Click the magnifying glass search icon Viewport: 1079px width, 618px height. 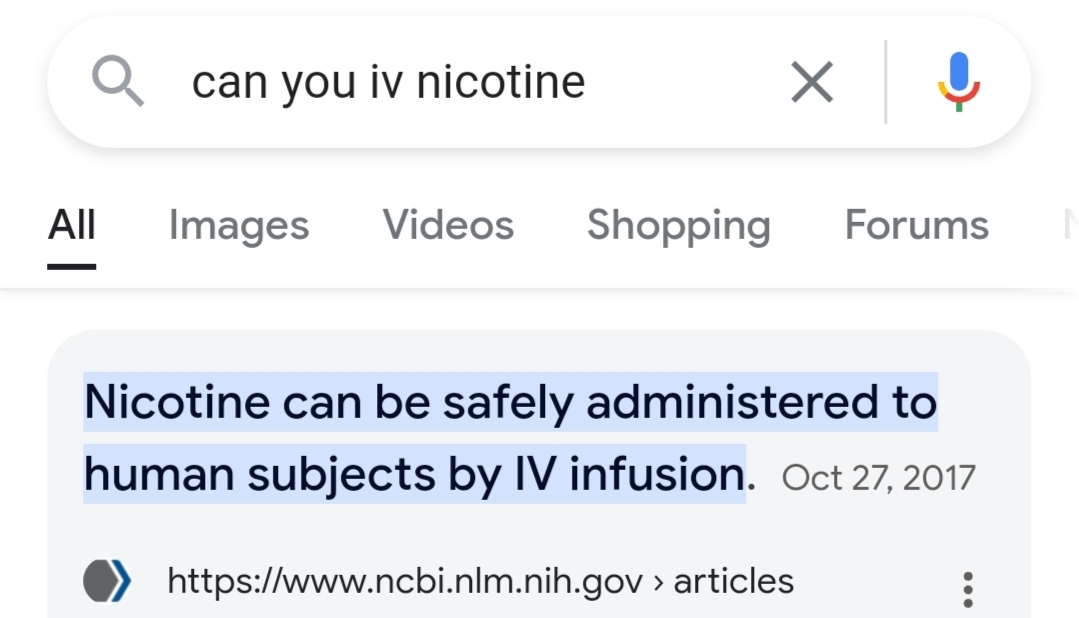coord(118,81)
